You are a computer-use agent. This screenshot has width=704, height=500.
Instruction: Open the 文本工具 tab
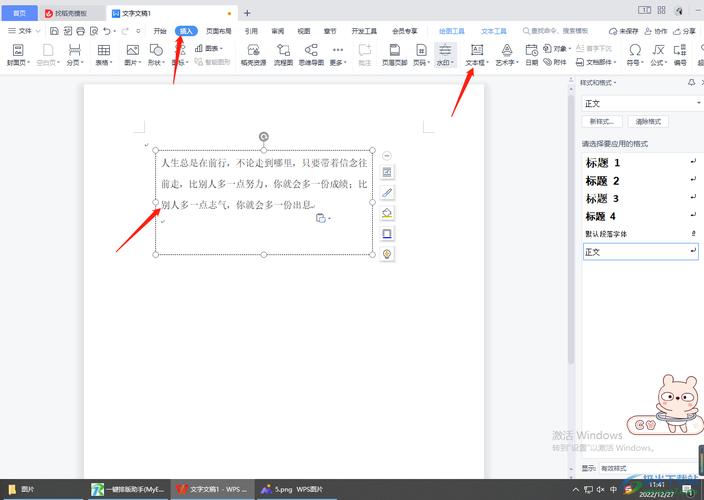click(494, 31)
